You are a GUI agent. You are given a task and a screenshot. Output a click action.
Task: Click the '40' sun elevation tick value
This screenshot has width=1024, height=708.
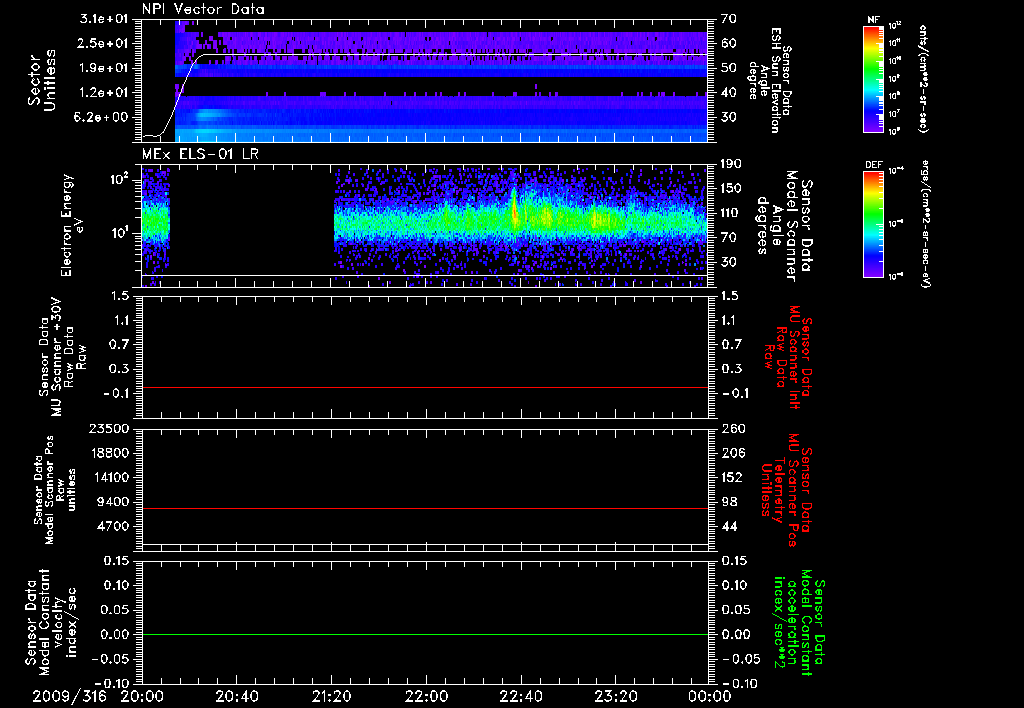[x=728, y=92]
